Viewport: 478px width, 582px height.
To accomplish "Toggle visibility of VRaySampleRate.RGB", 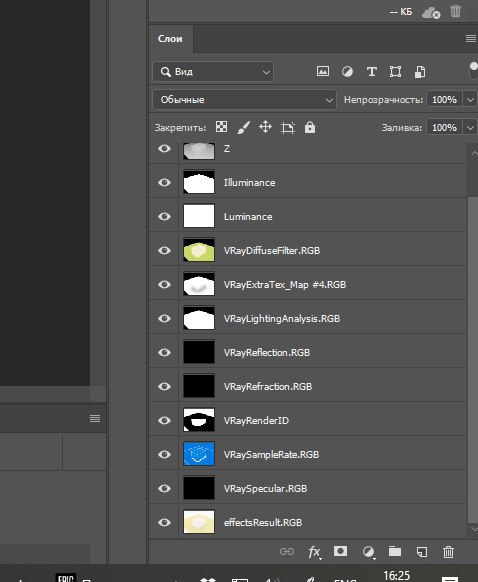I will pyautogui.click(x=164, y=454).
